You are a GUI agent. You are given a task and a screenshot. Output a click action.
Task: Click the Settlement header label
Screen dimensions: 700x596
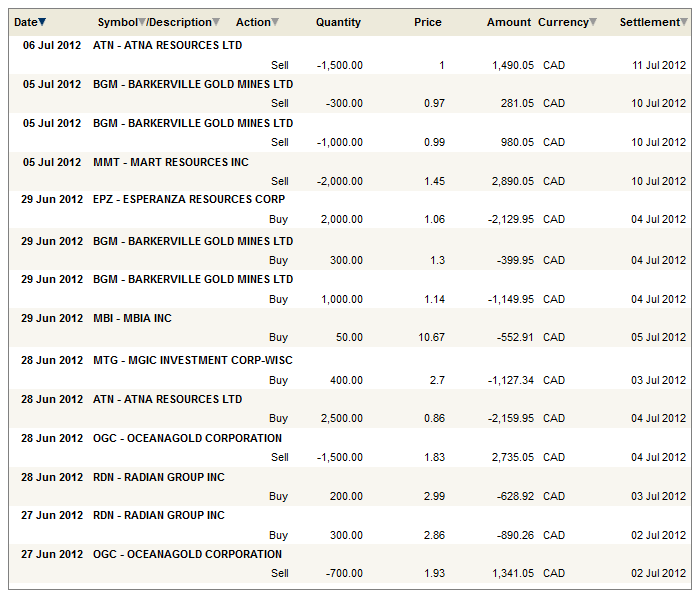(648, 22)
